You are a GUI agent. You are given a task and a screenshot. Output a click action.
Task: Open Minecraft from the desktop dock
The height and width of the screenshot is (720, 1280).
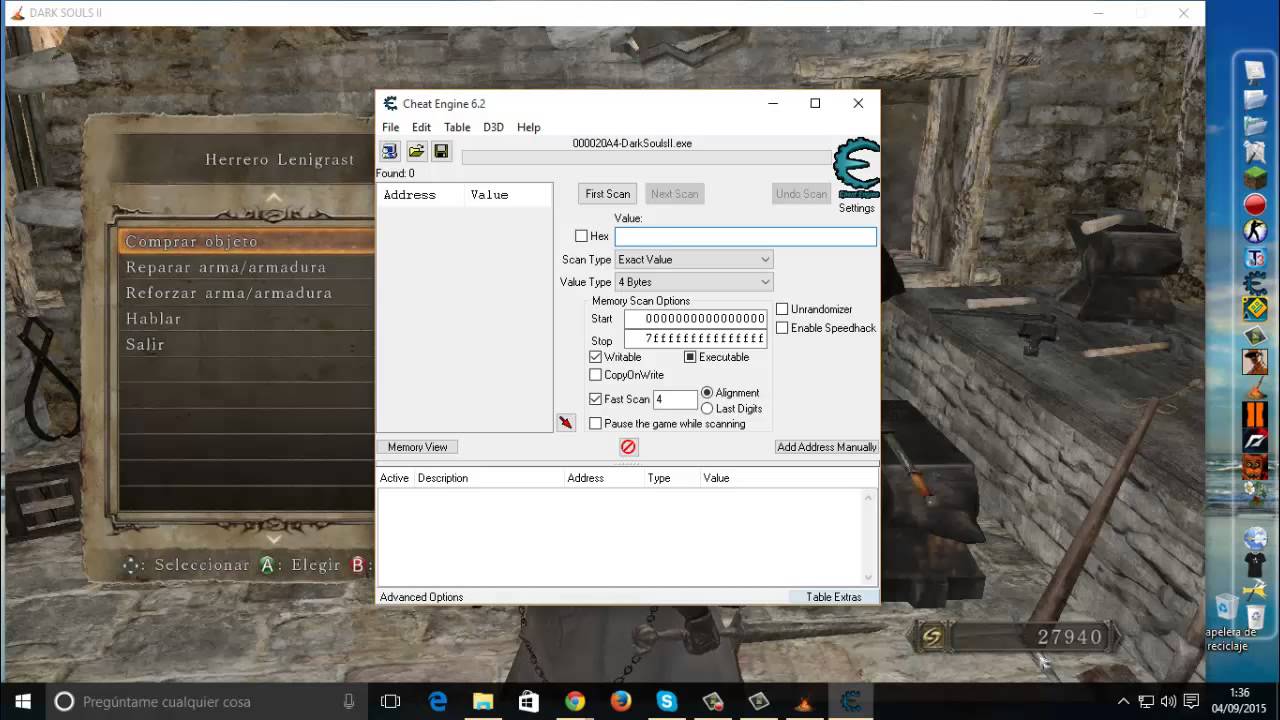pyautogui.click(x=1255, y=180)
